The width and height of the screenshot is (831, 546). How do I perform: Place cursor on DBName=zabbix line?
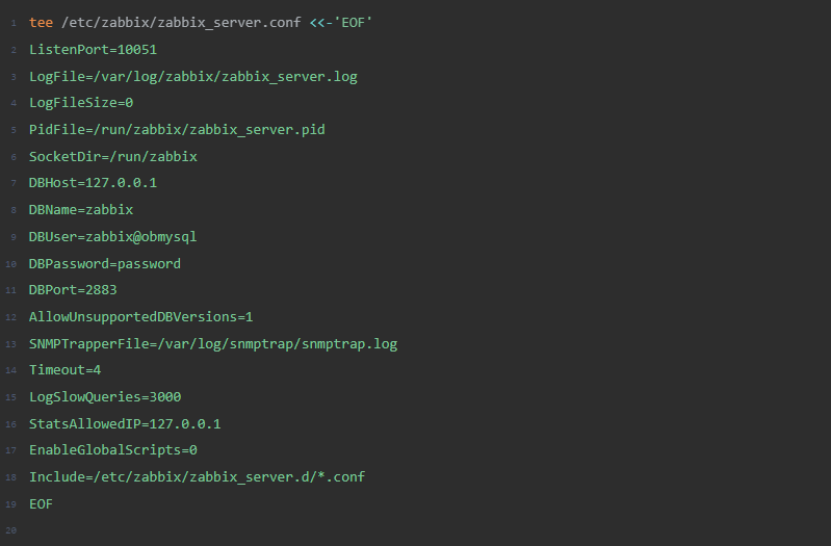(81, 210)
